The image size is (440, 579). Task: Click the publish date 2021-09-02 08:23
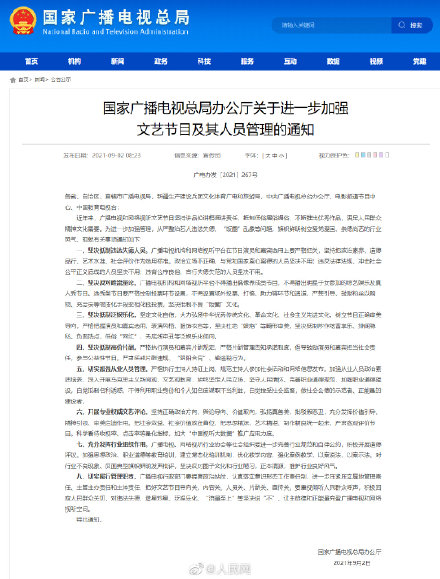pos(116,156)
